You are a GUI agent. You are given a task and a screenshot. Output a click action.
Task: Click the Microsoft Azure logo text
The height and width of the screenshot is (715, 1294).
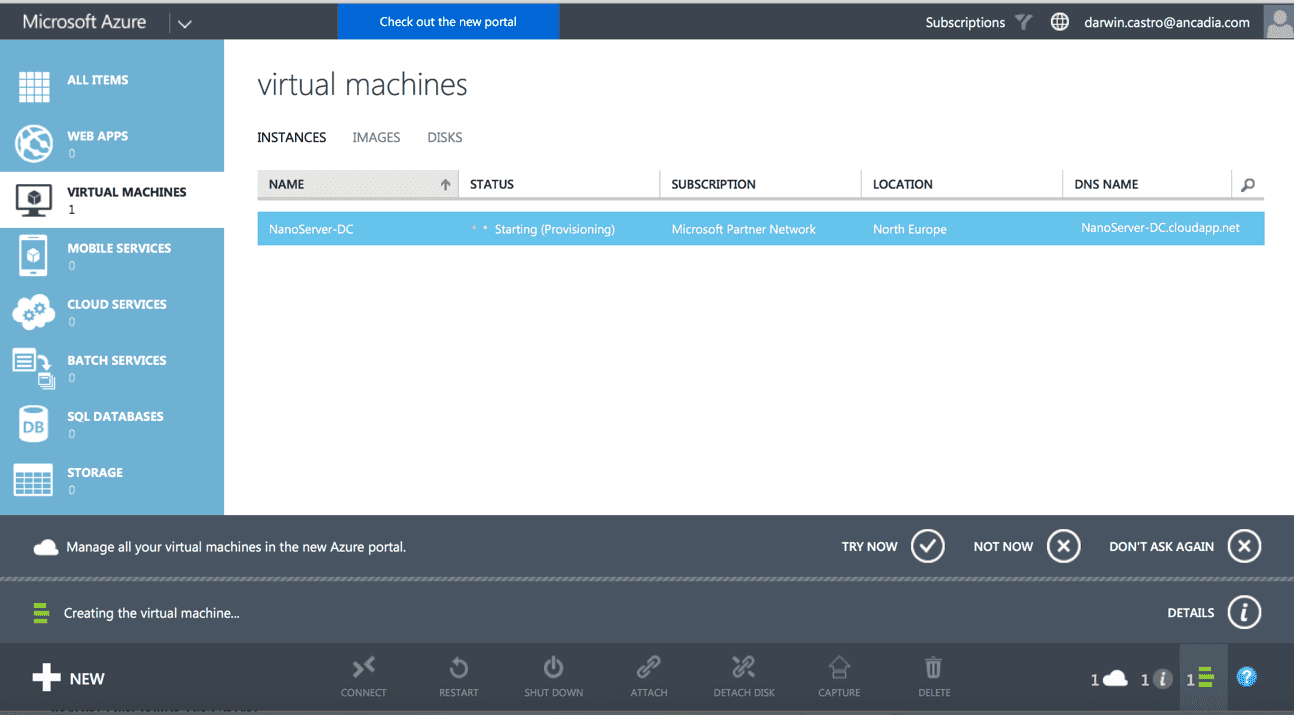pyautogui.click(x=84, y=22)
